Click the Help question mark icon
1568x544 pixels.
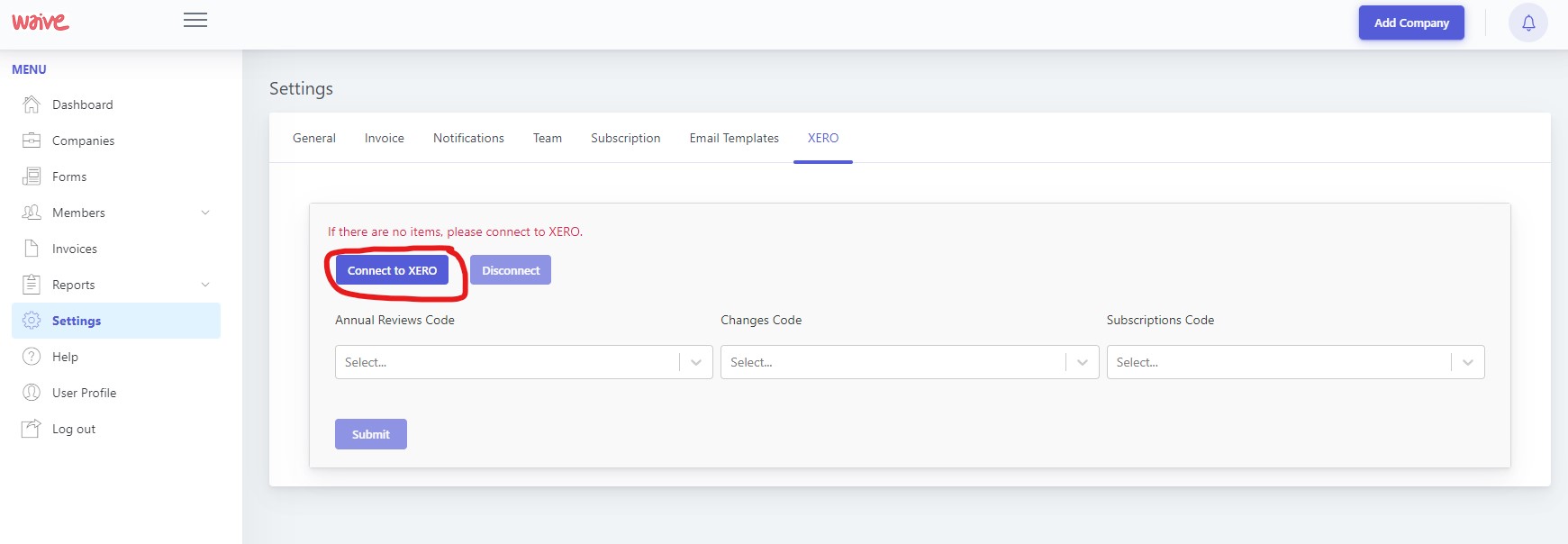(32, 357)
